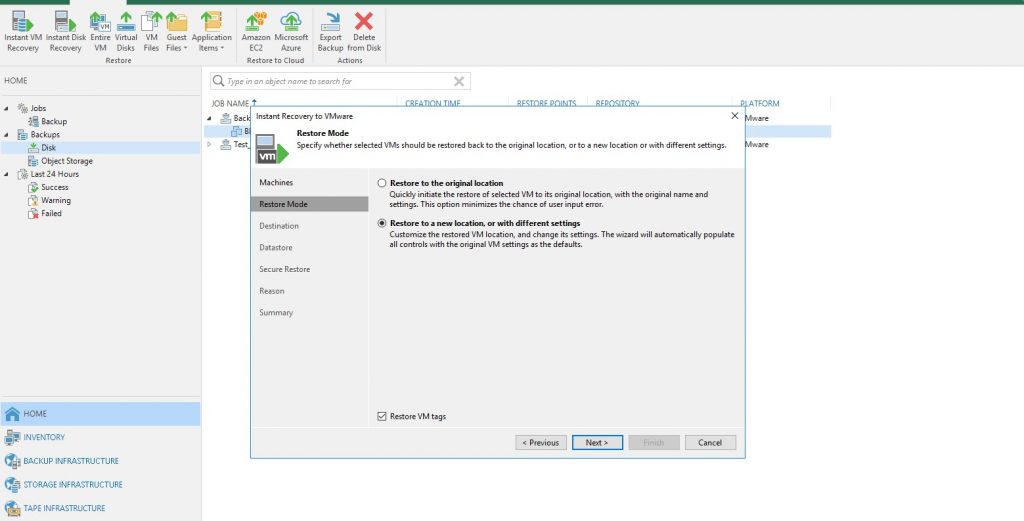Screen dimensions: 1024x521
Task: Select Backups node in tree
Action: point(44,134)
